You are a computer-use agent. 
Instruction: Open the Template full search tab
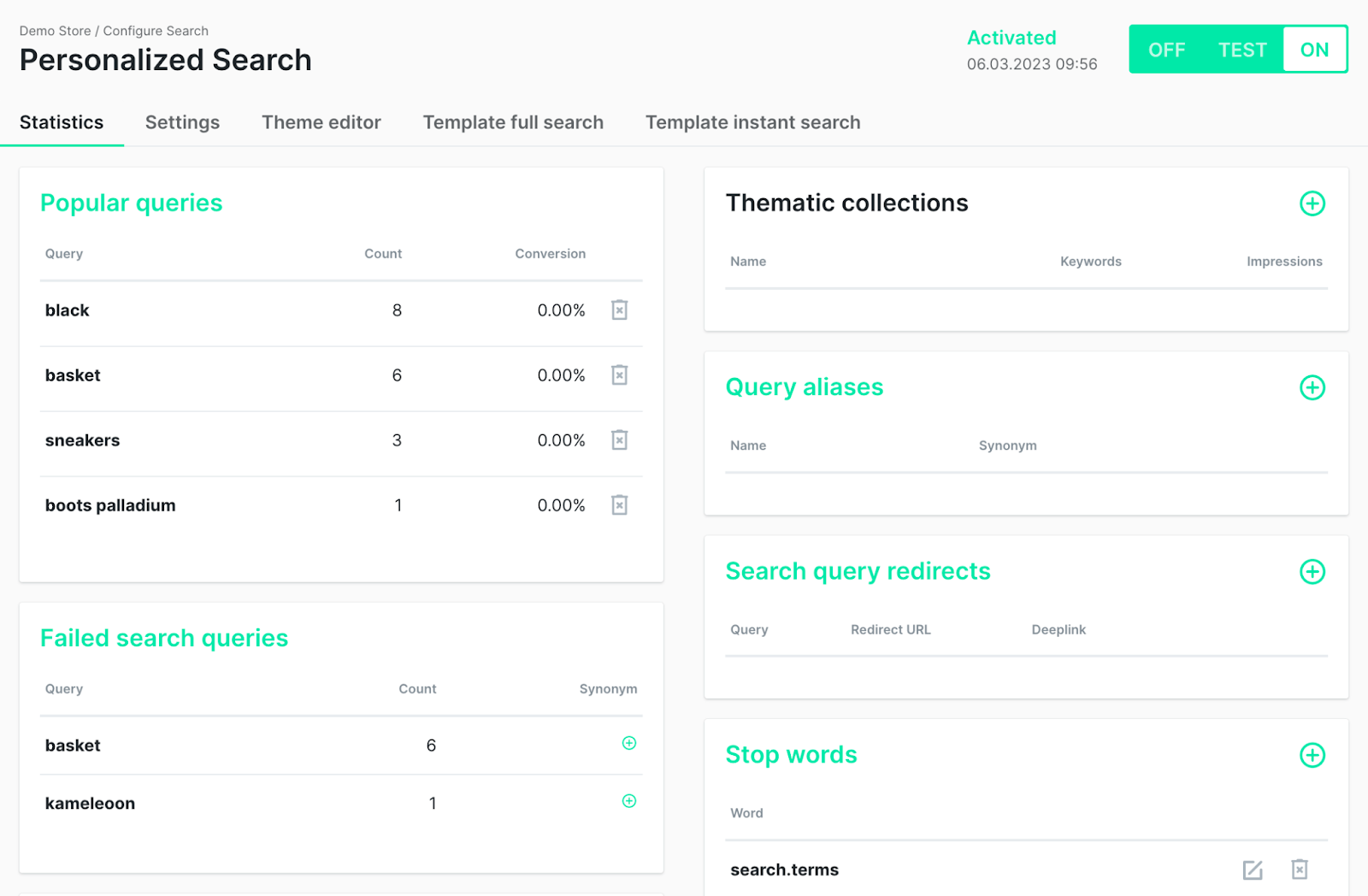(x=513, y=122)
